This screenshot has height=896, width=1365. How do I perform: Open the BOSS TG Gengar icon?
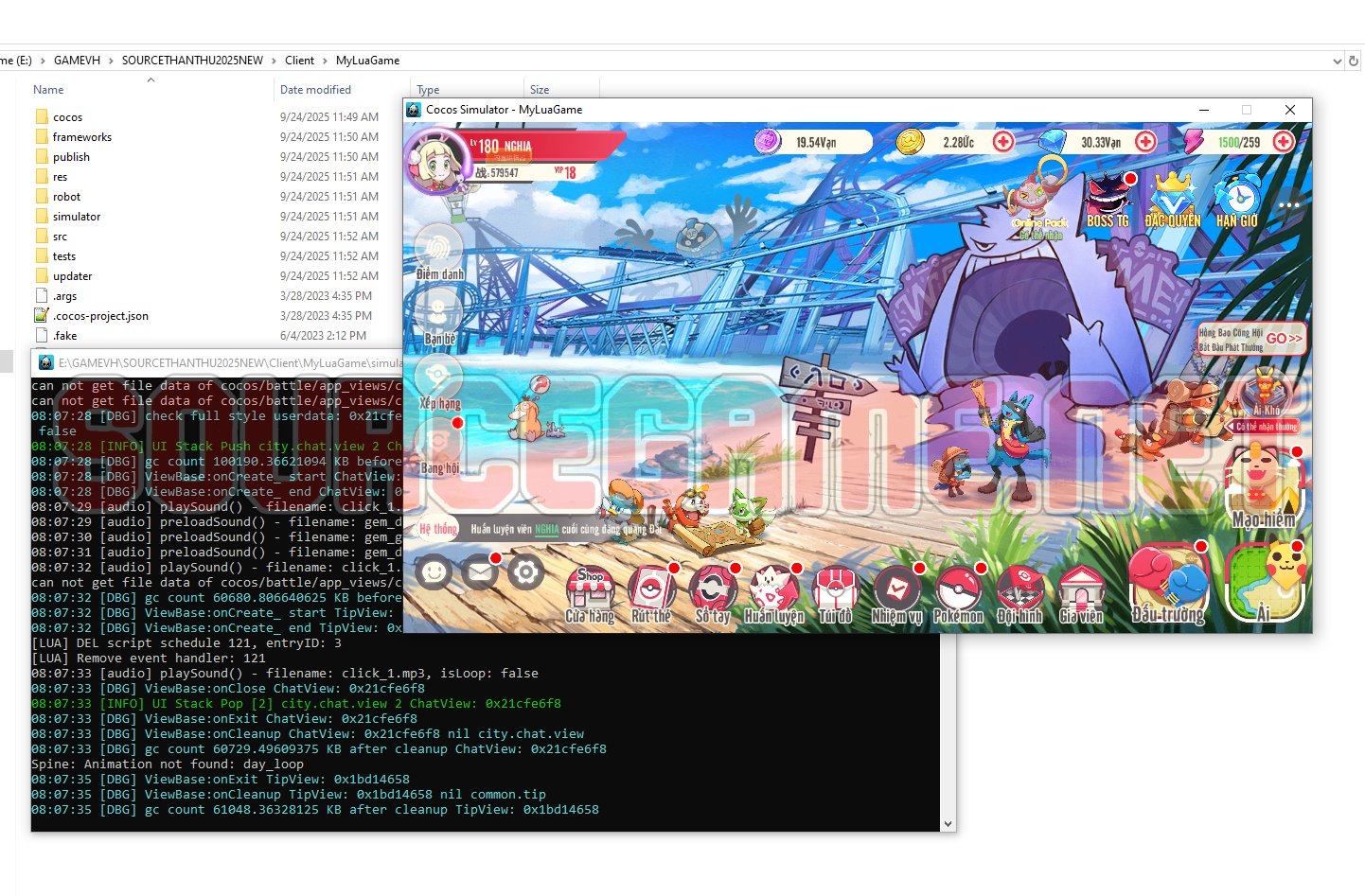tap(1107, 199)
